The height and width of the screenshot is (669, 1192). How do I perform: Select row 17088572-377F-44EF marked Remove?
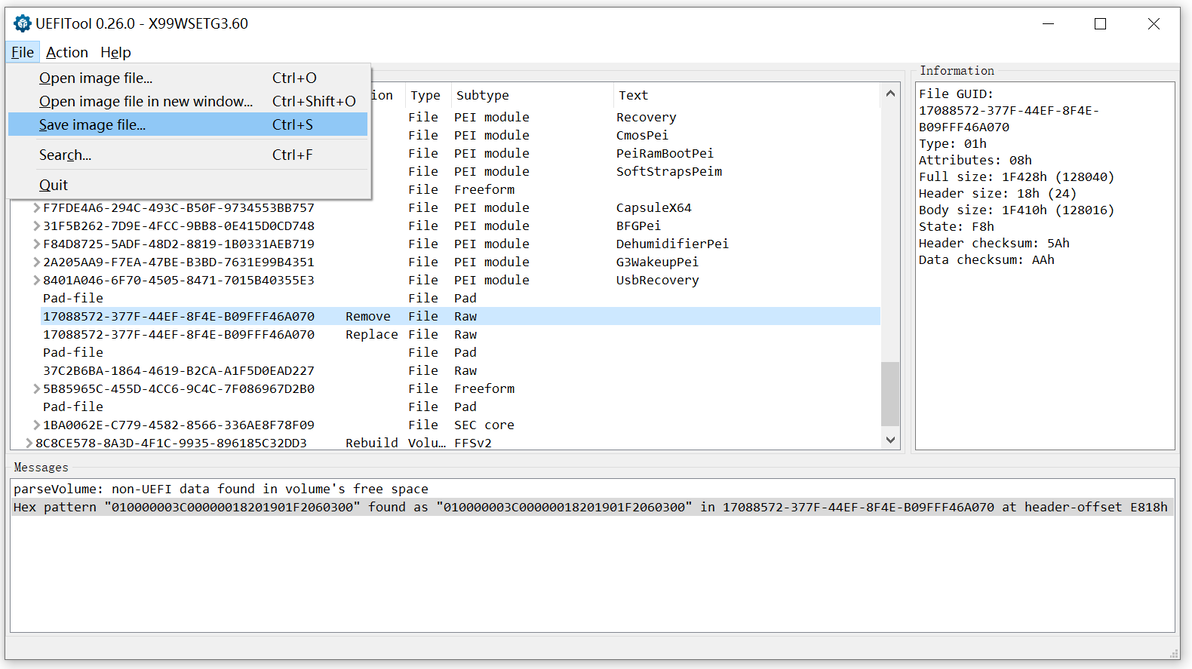pos(461,316)
